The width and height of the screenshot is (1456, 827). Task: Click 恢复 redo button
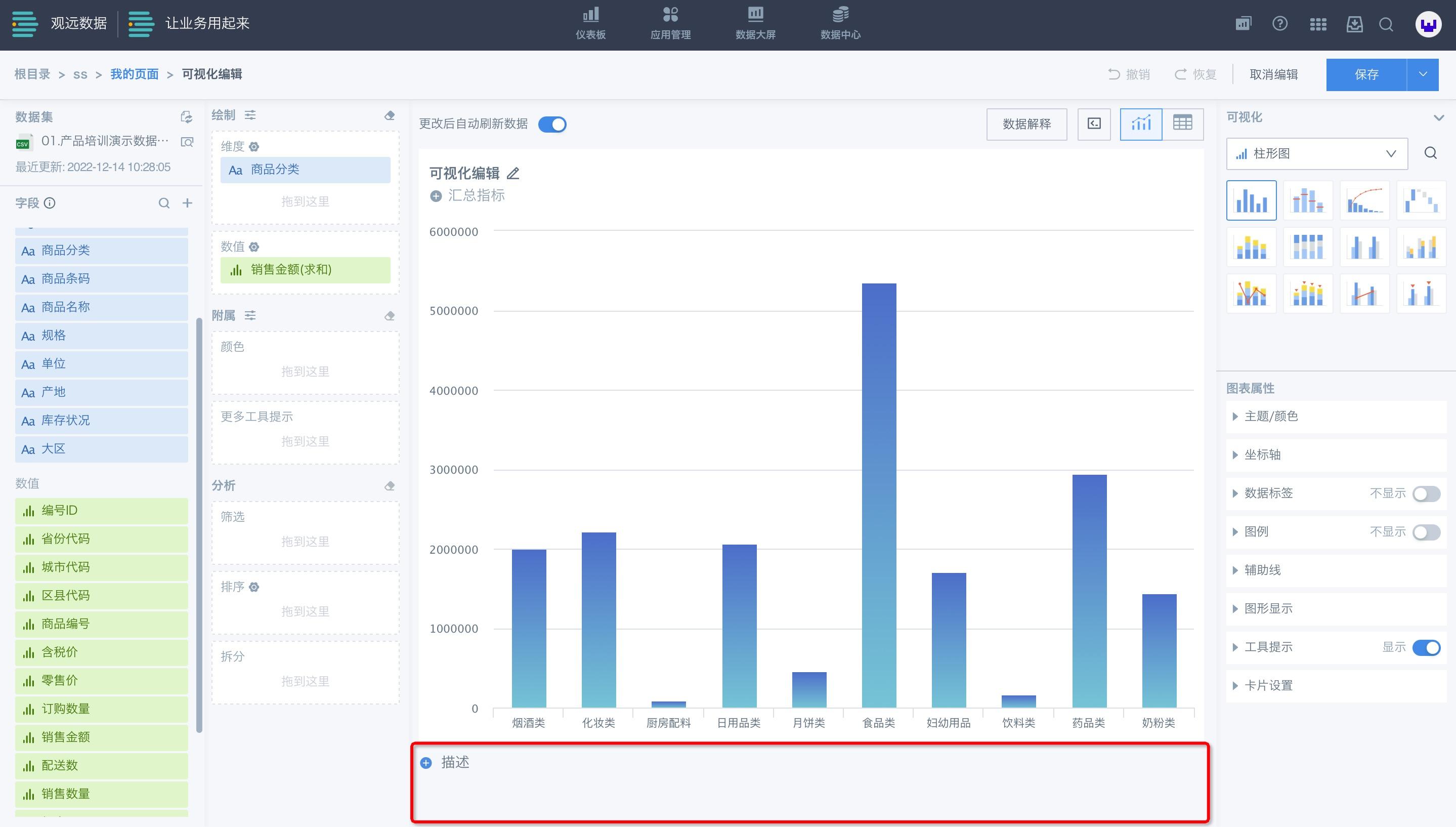tap(1195, 74)
